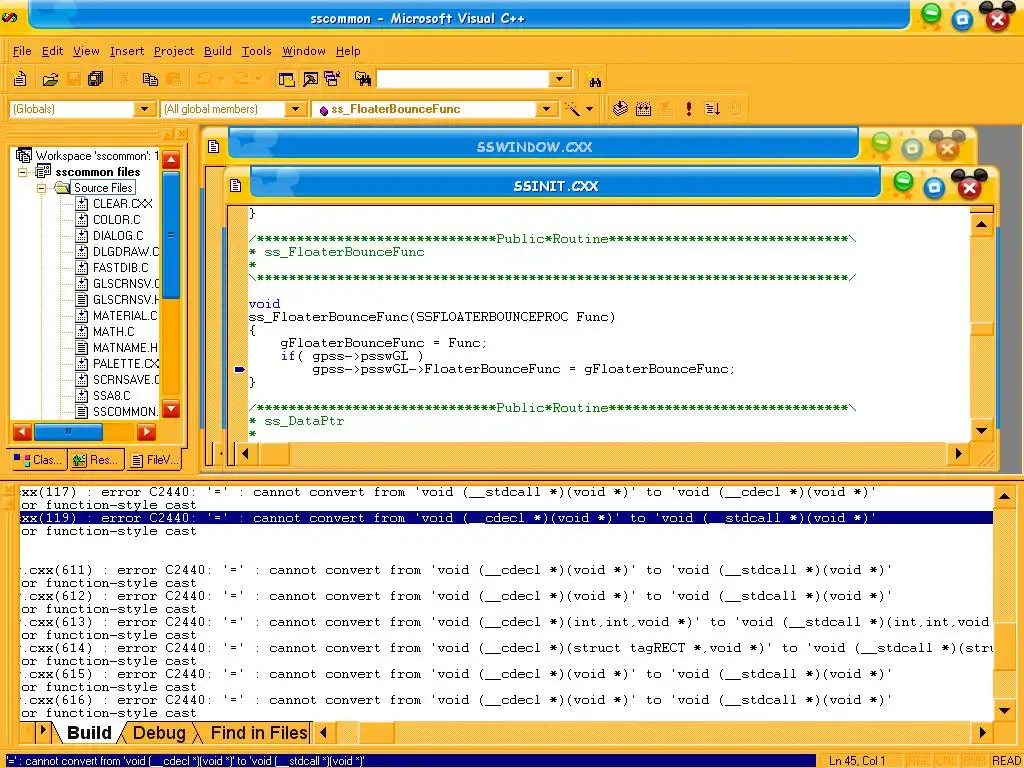Collapse the Source Files folder node
This screenshot has width=1024, height=768.
pos(42,188)
